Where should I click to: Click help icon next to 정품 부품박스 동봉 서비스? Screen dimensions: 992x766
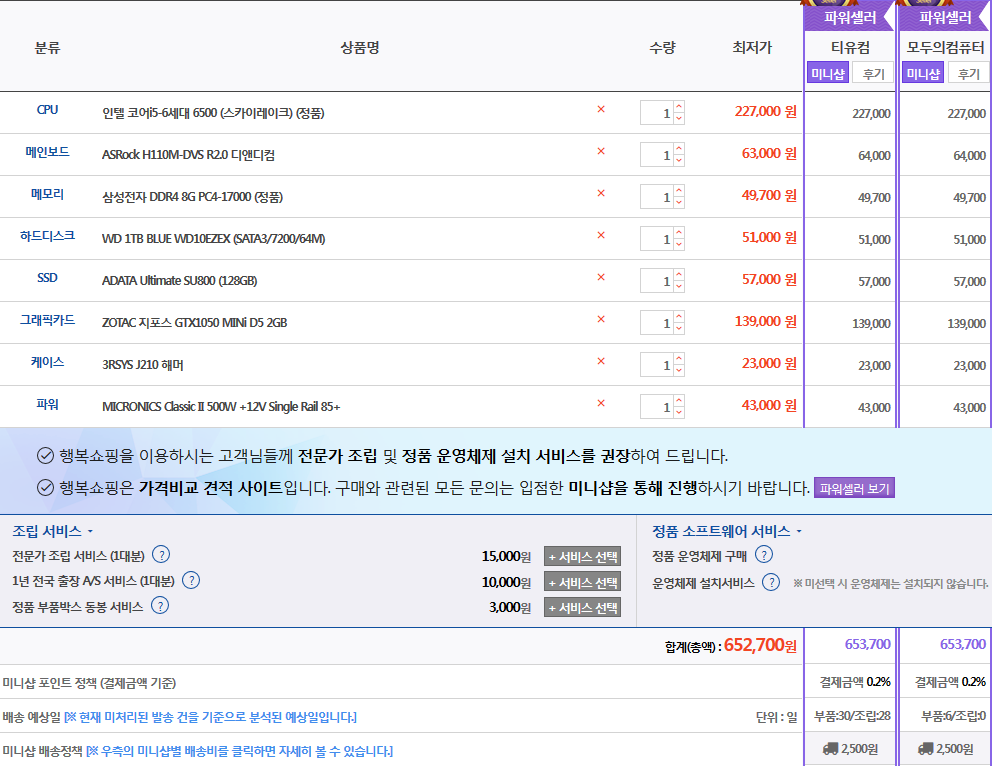159,605
